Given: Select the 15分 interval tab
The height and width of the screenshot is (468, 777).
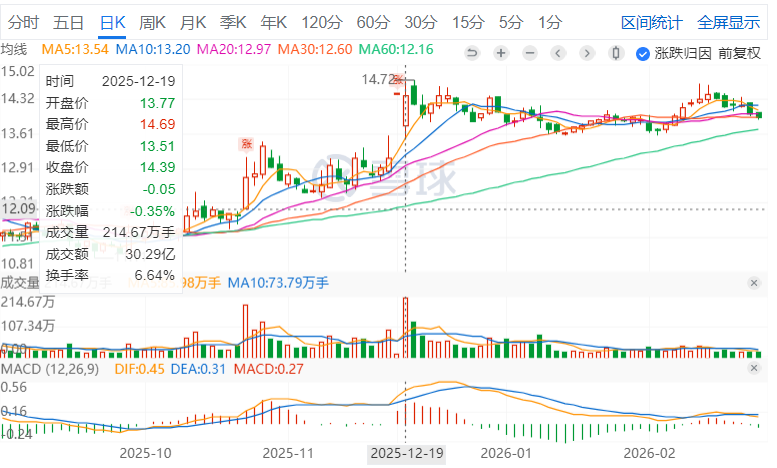Looking at the screenshot, I should click(468, 22).
